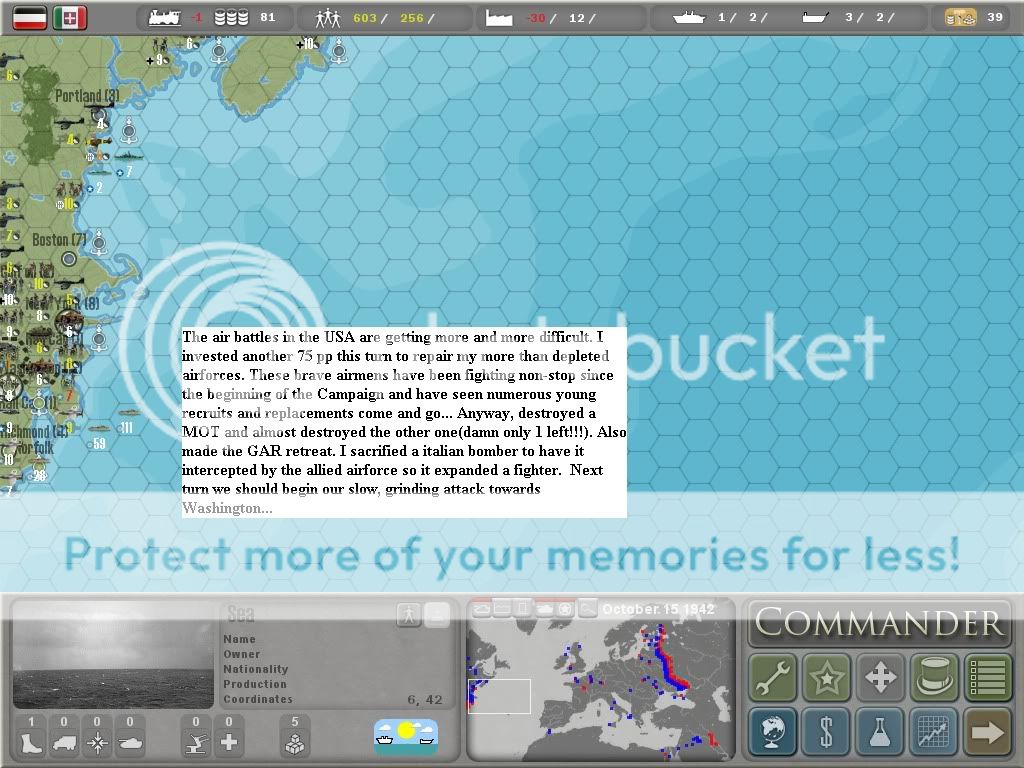Click the sunny weather sea icon
The image size is (1024, 768).
tap(406, 737)
